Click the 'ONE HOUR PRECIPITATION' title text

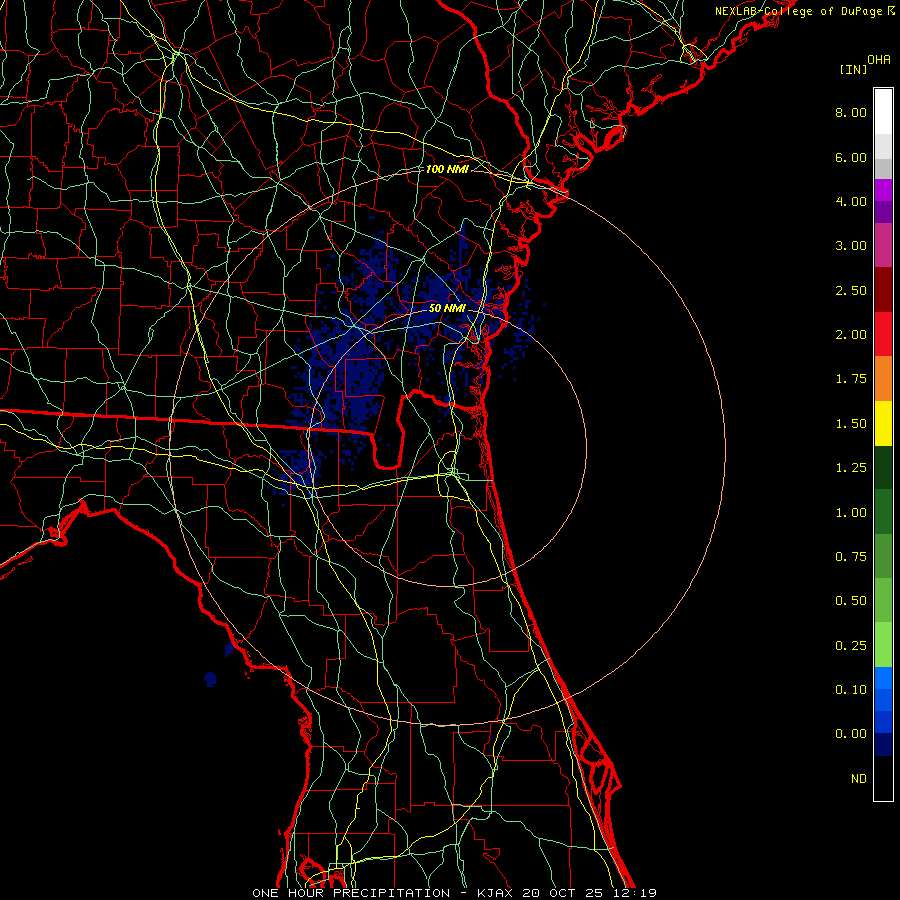tap(351, 893)
